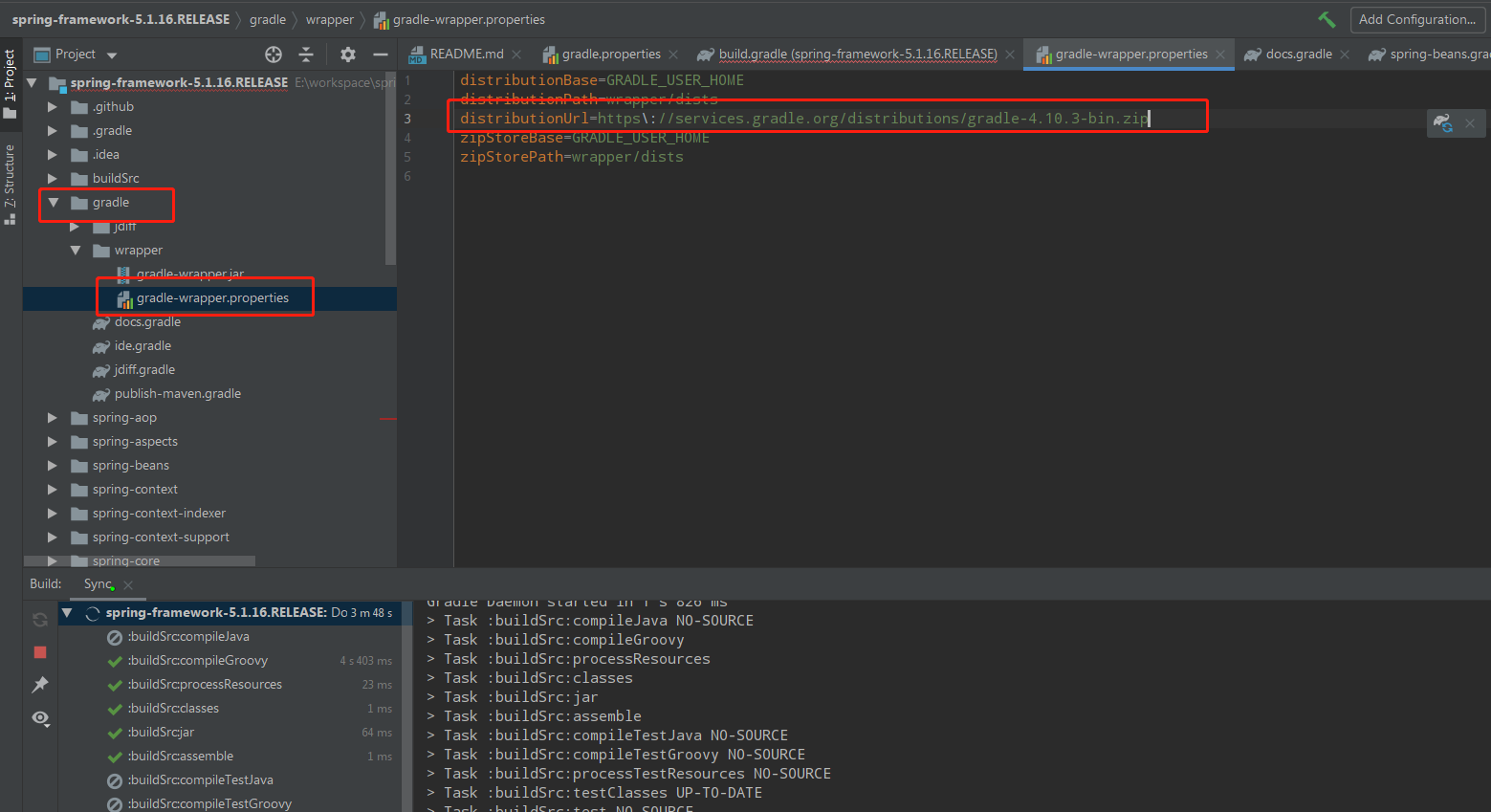This screenshot has height=812, width=1491.
Task: Toggle the build view eye icon
Action: [40, 718]
